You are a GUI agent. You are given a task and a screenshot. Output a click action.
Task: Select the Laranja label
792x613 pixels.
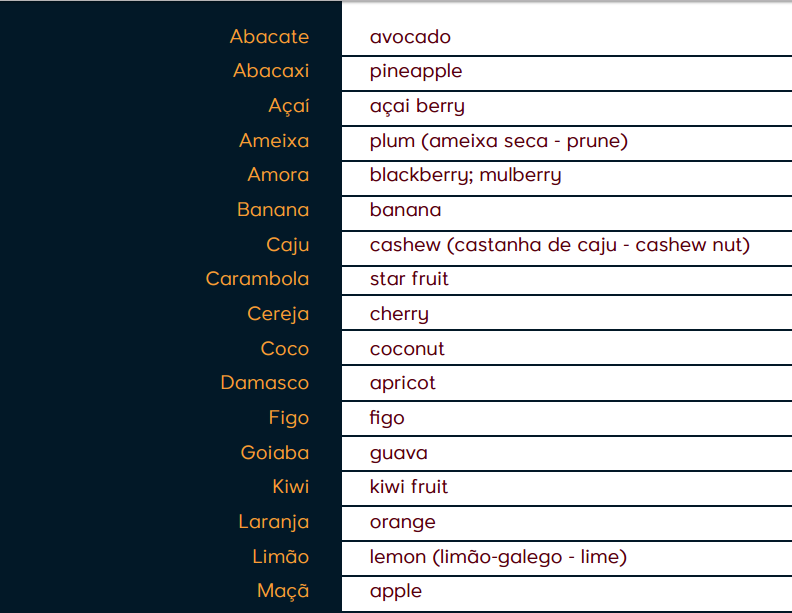pos(273,522)
